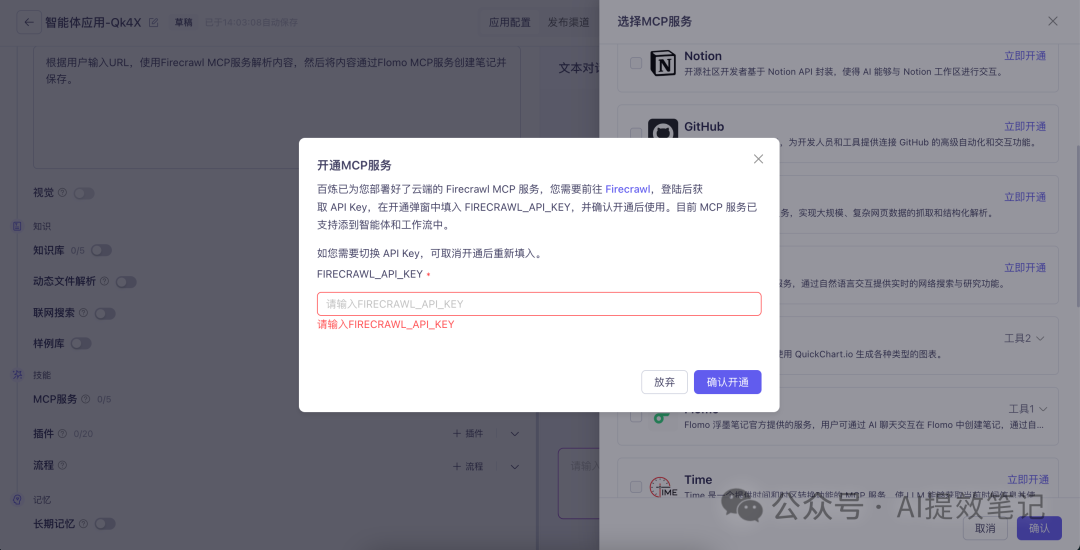Click the help icon next to 联网搜索
The width and height of the screenshot is (1080, 550).
click(83, 313)
